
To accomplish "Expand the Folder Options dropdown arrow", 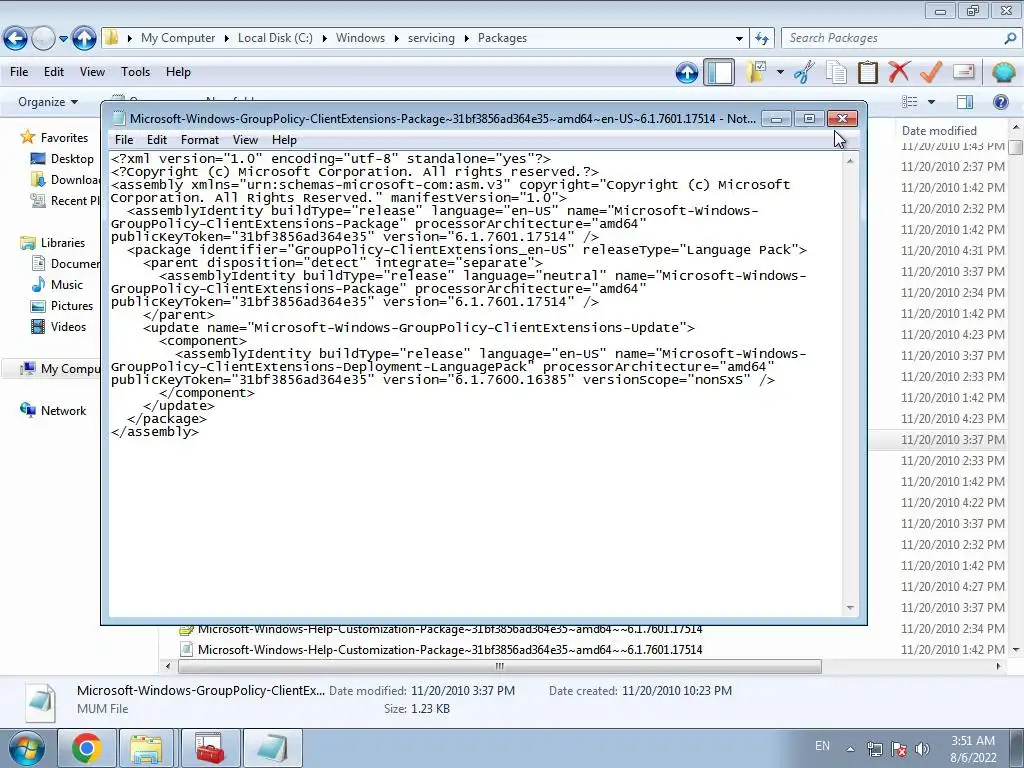I will [780, 72].
